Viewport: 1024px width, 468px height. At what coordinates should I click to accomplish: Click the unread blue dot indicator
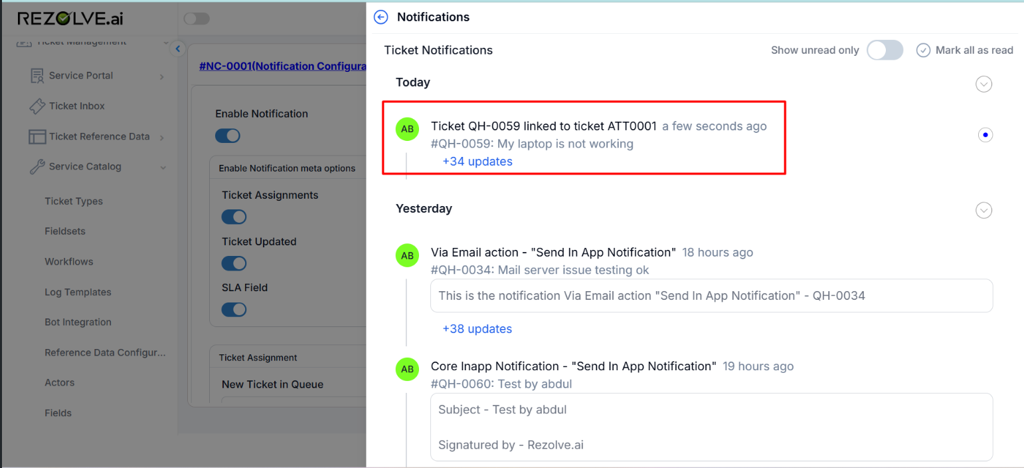coord(985,135)
